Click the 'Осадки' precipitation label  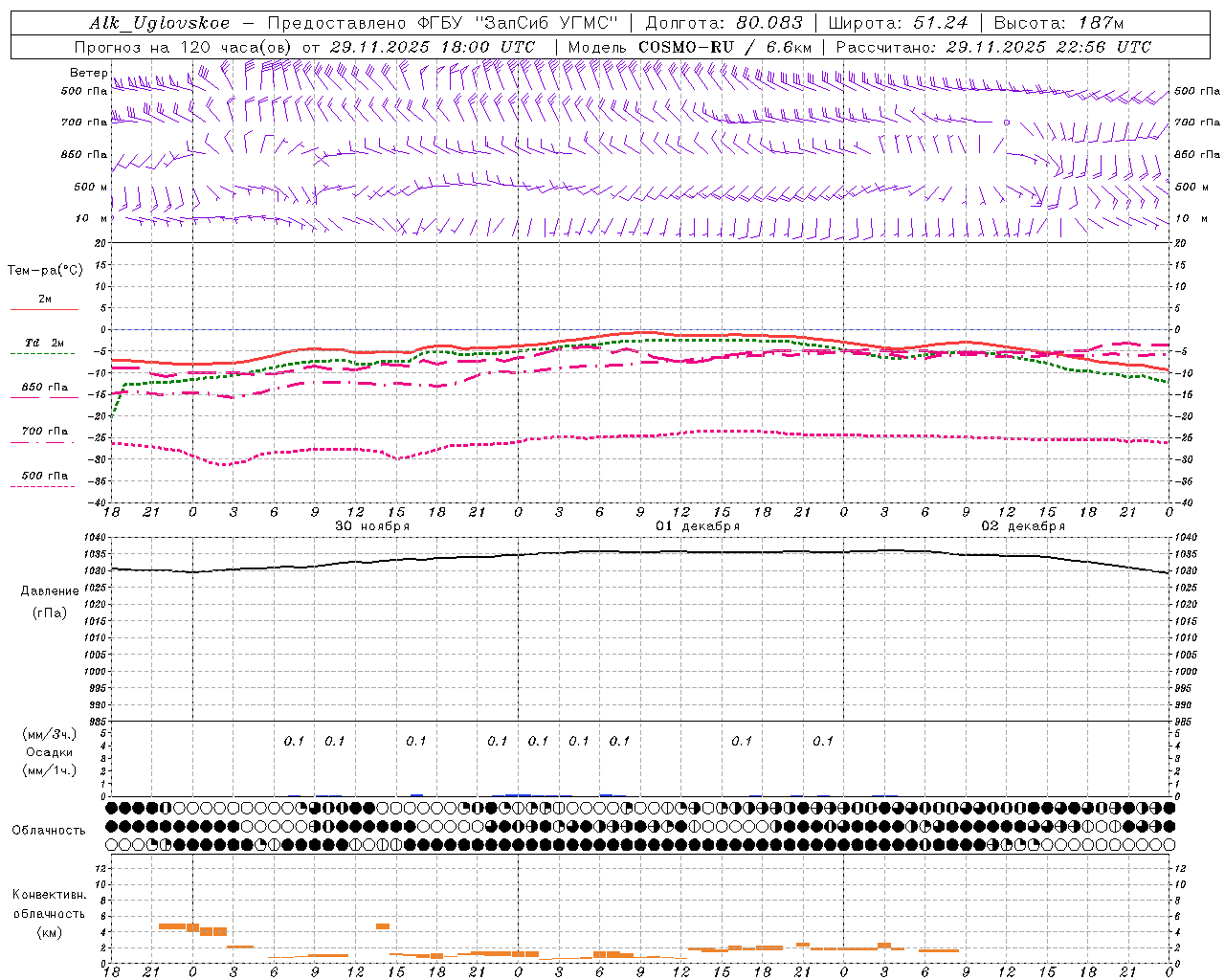pyautogui.click(x=50, y=752)
